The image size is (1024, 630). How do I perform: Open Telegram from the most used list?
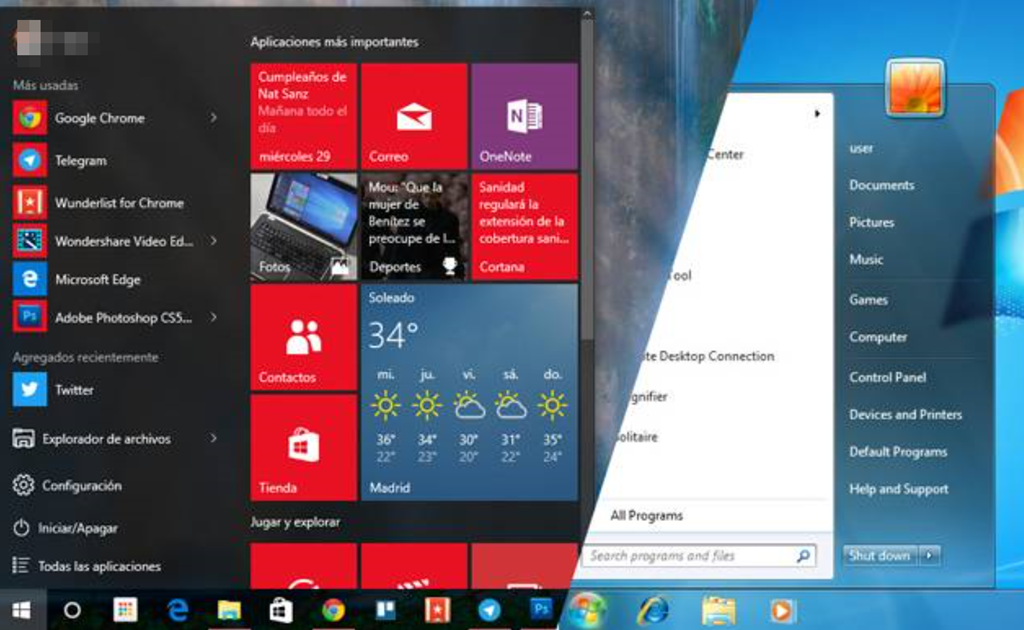click(80, 160)
